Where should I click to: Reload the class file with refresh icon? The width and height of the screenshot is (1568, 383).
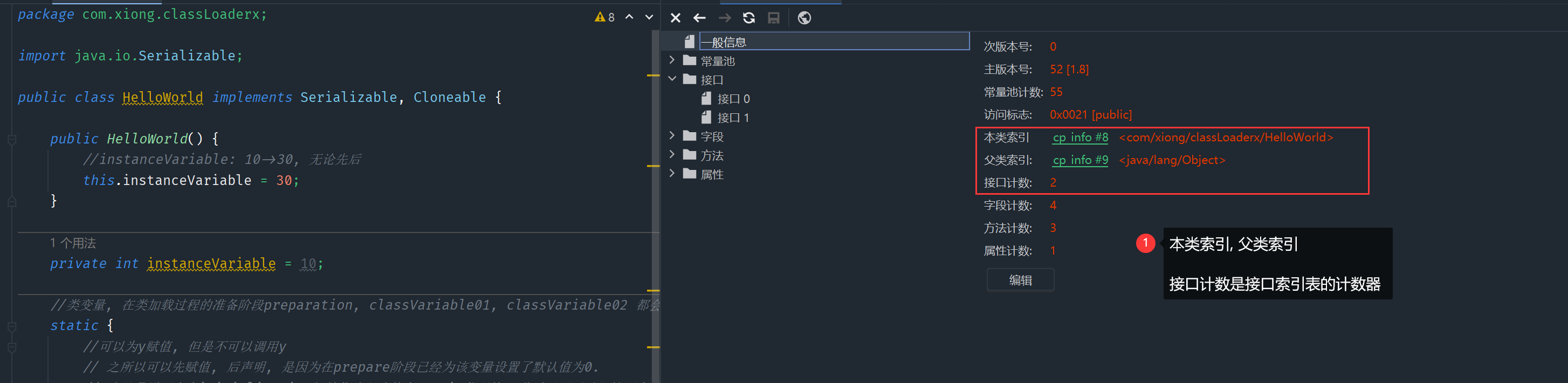pyautogui.click(x=749, y=18)
